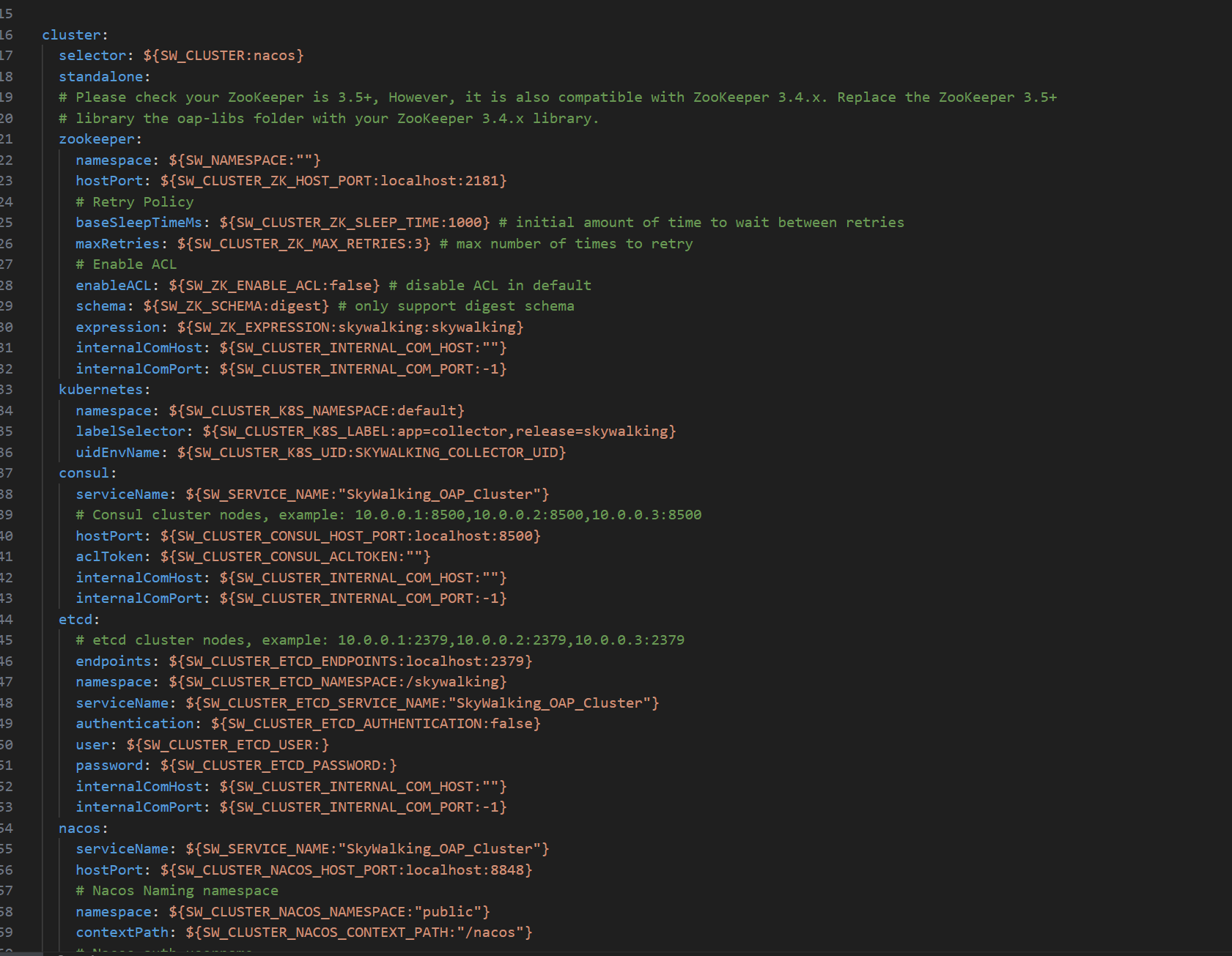Click the ${SW_NAMESPACE:""} value
The height and width of the screenshot is (956, 1232).
pyautogui.click(x=245, y=160)
